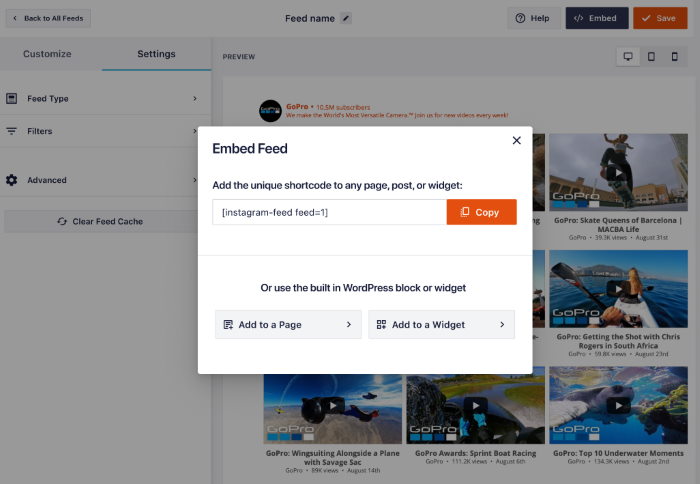Copy the feed shortcode
700x484 pixels.
(481, 212)
